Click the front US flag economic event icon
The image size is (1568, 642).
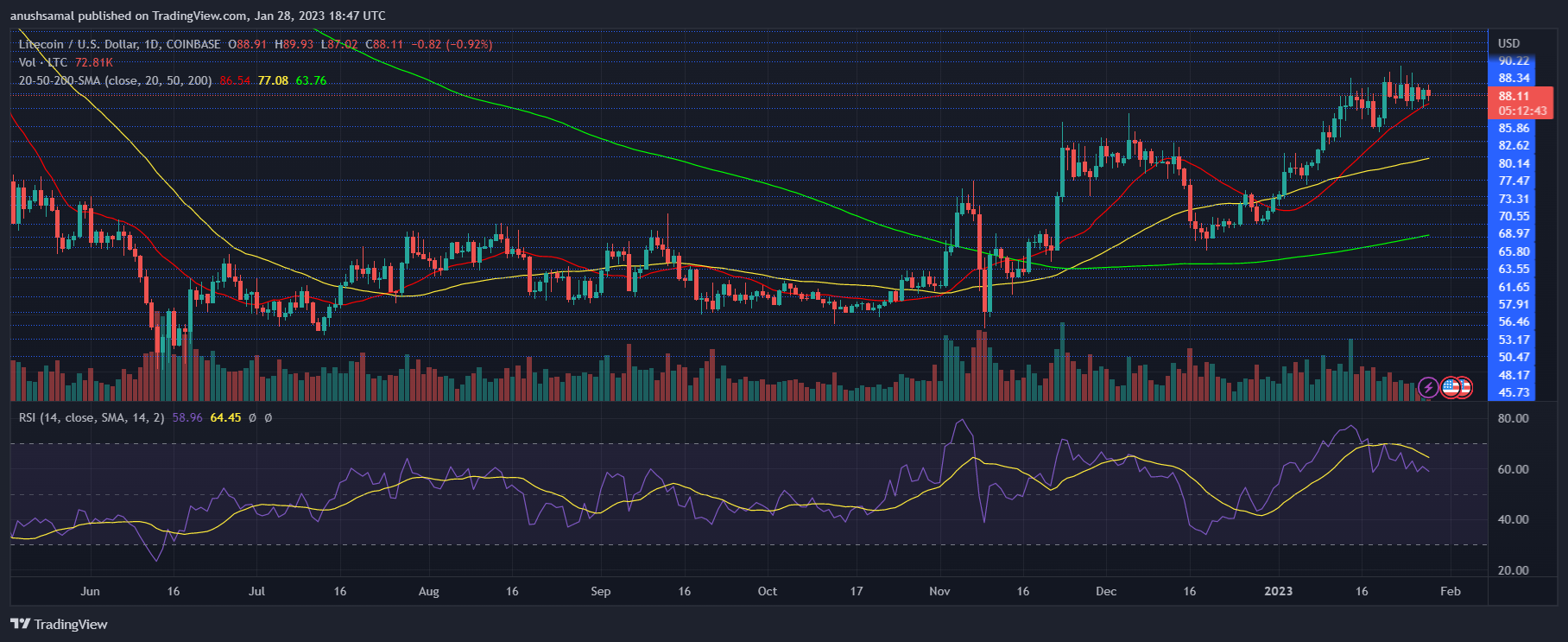[x=1451, y=387]
